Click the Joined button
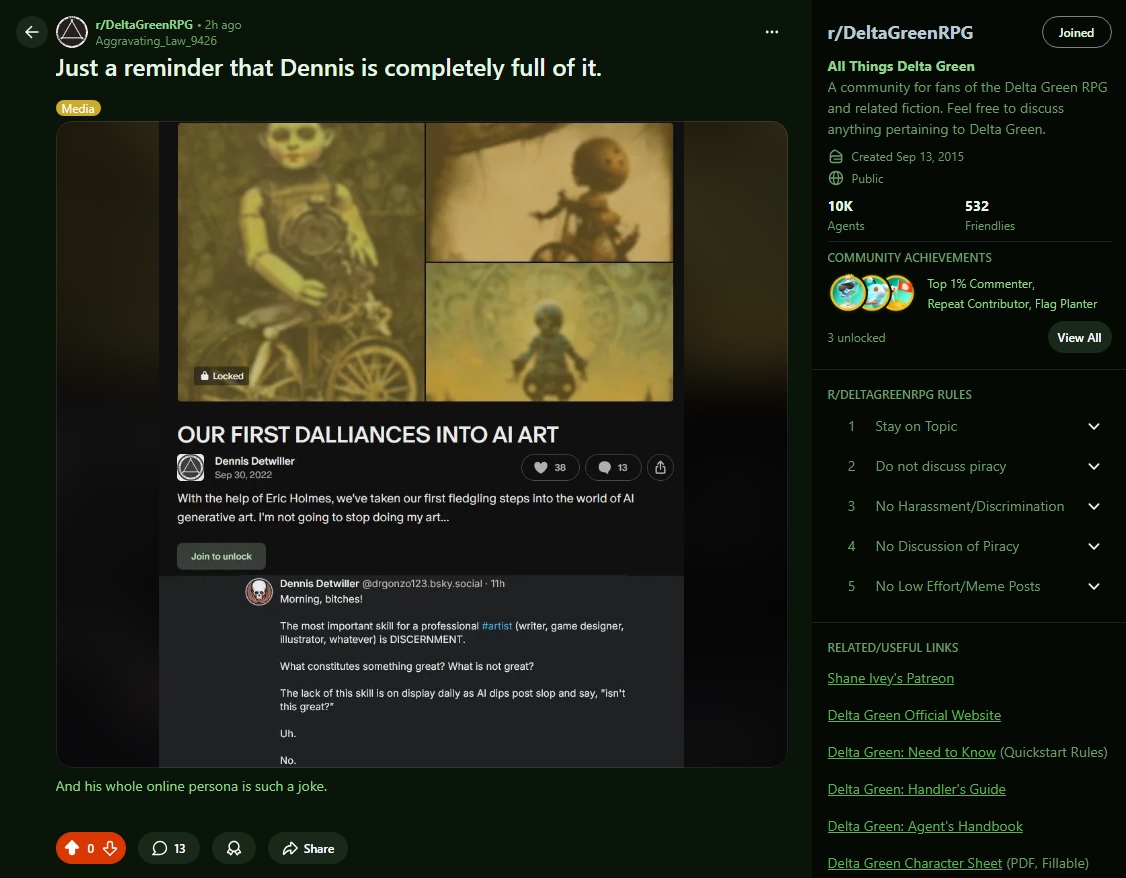This screenshot has height=878, width=1126. coord(1076,32)
